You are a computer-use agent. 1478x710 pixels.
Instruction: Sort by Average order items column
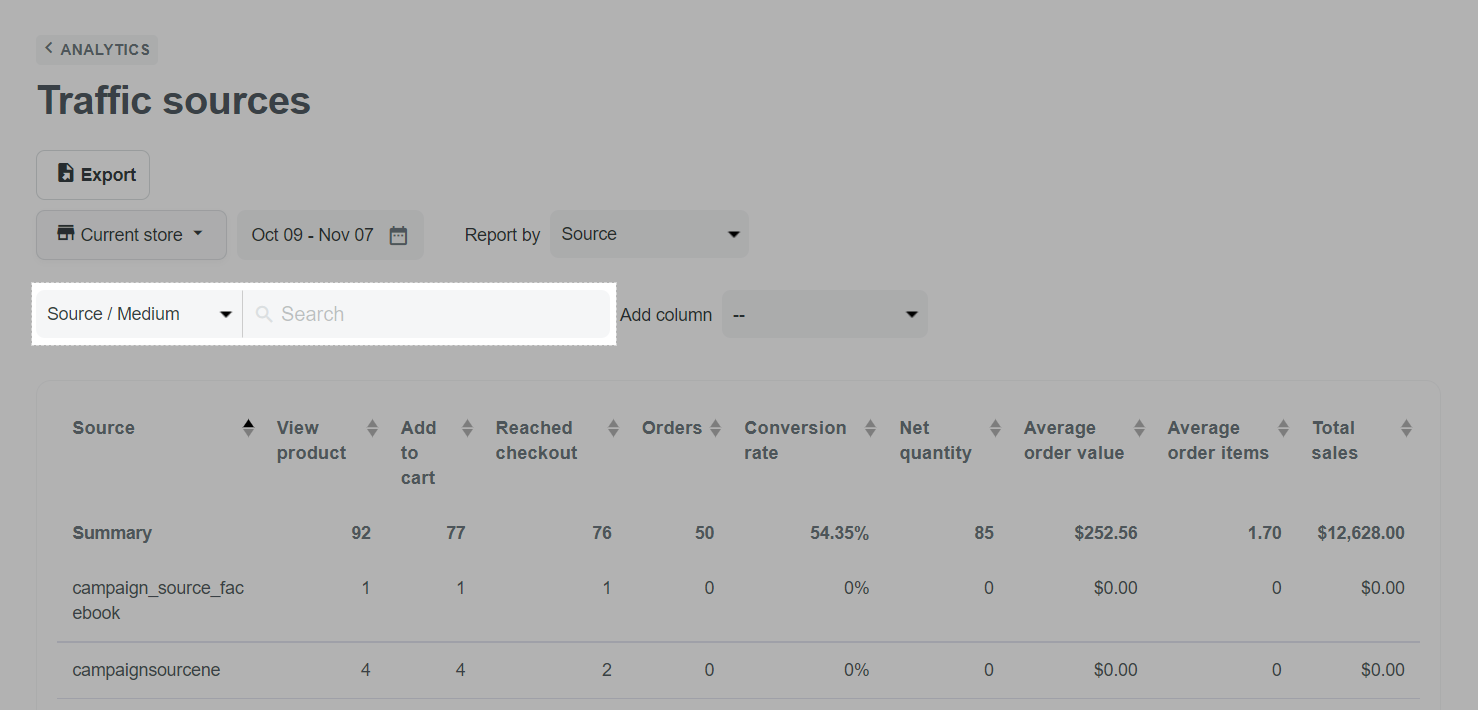point(1283,428)
